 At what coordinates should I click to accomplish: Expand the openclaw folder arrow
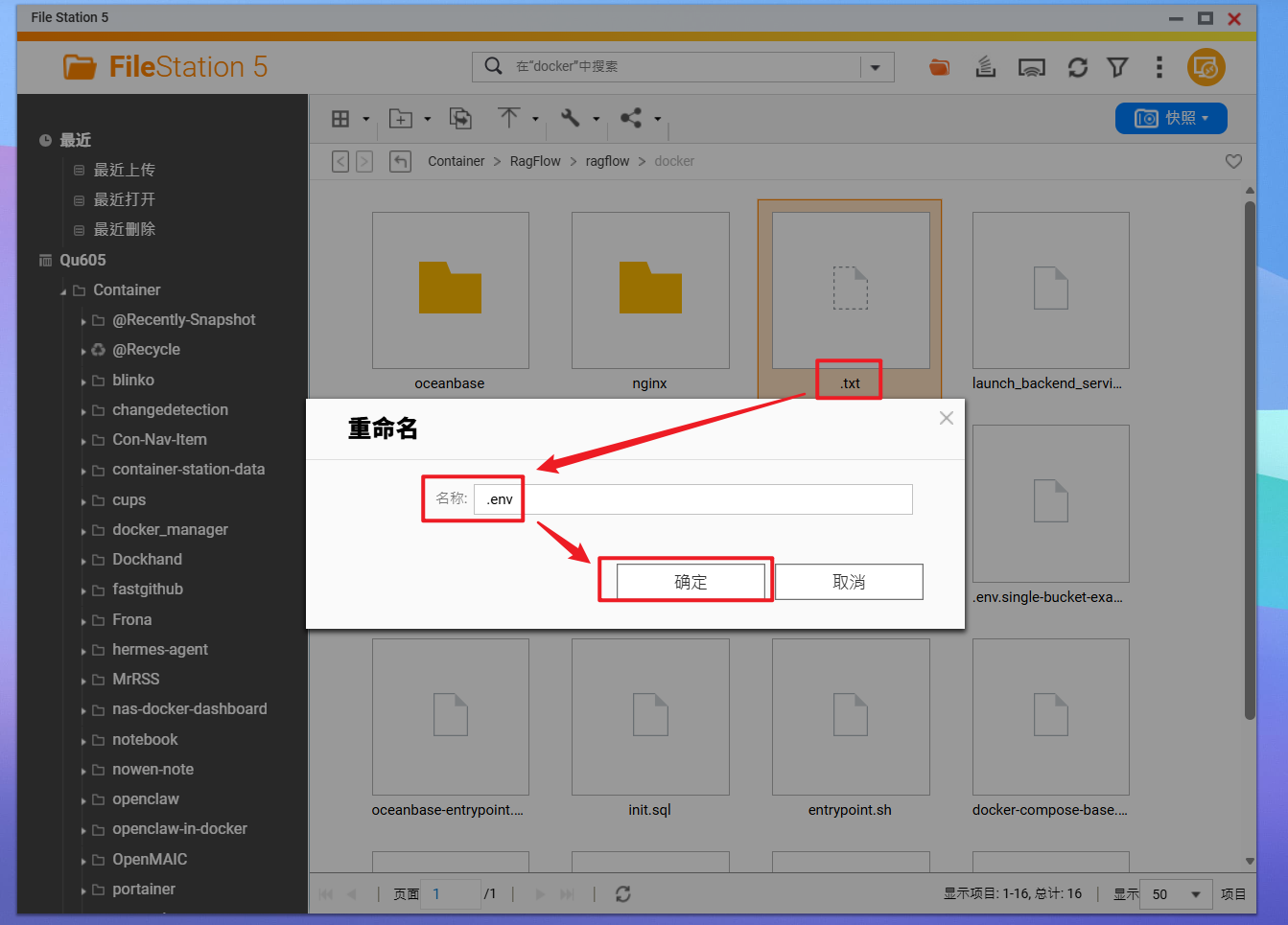(83, 800)
